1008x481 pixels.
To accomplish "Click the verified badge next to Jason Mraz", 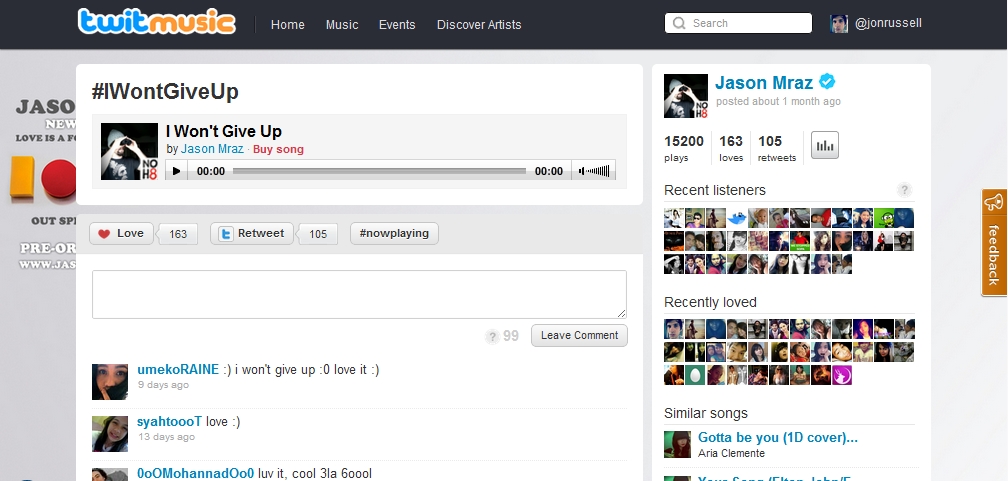I will click(x=827, y=82).
